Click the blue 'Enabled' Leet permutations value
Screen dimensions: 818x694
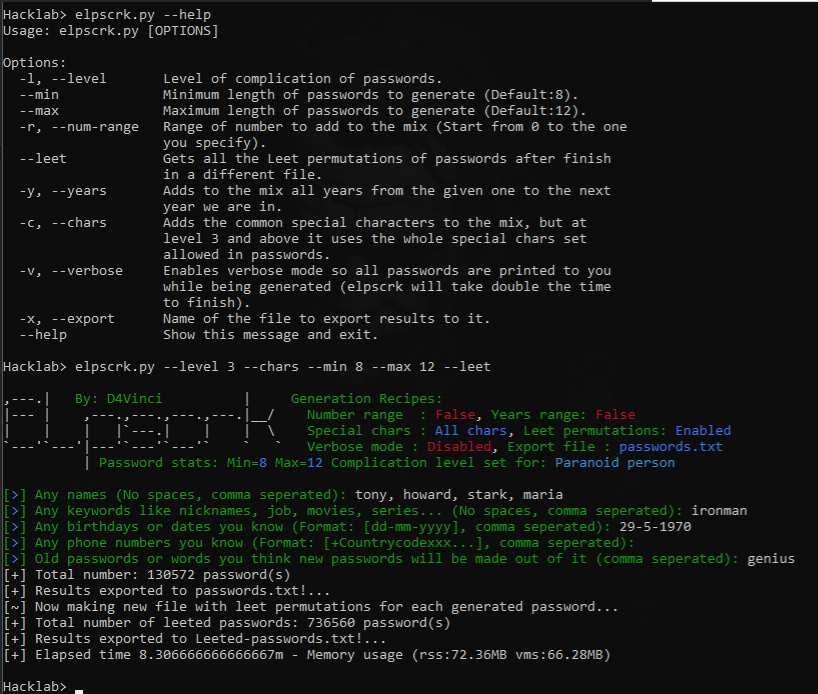coord(703,430)
